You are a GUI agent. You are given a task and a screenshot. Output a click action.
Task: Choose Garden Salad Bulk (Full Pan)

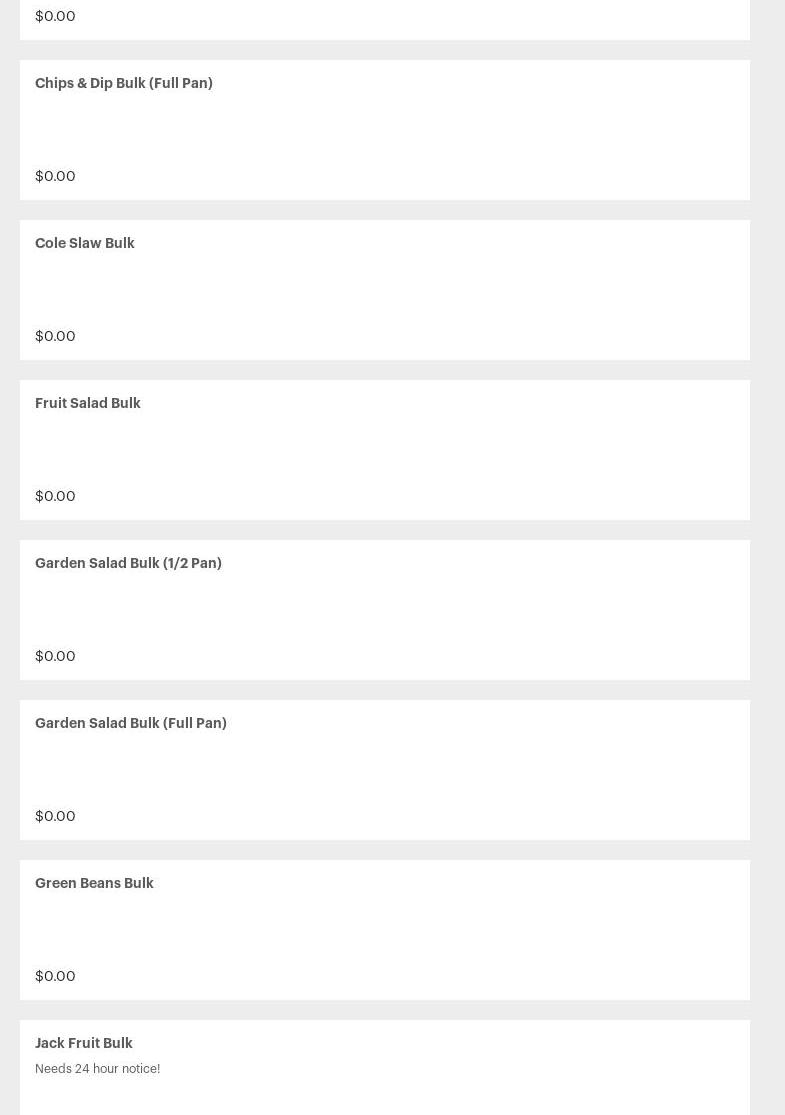tap(131, 723)
